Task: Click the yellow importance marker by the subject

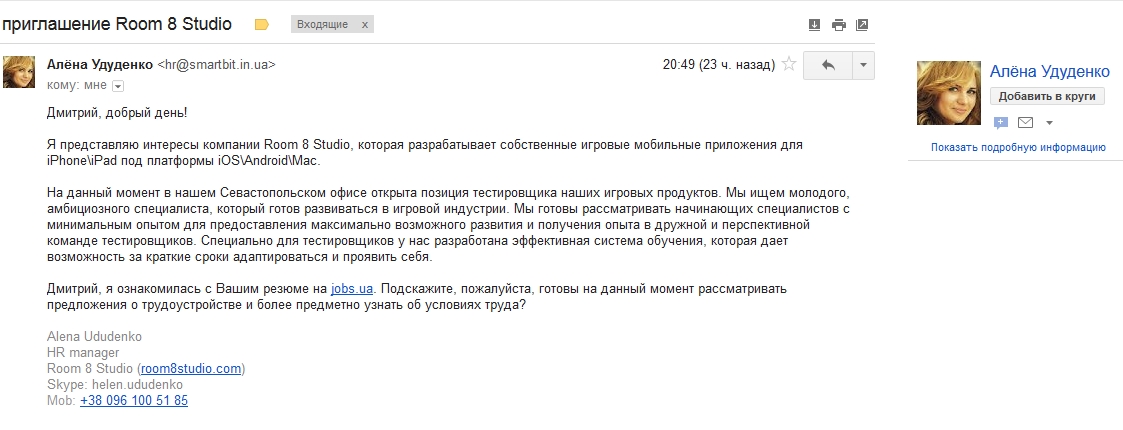Action: (x=262, y=24)
